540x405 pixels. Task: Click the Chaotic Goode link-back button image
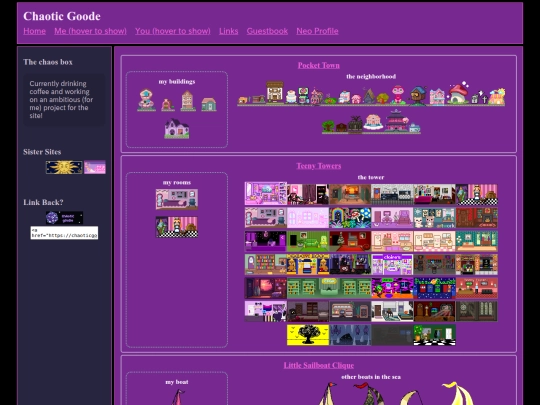64,218
